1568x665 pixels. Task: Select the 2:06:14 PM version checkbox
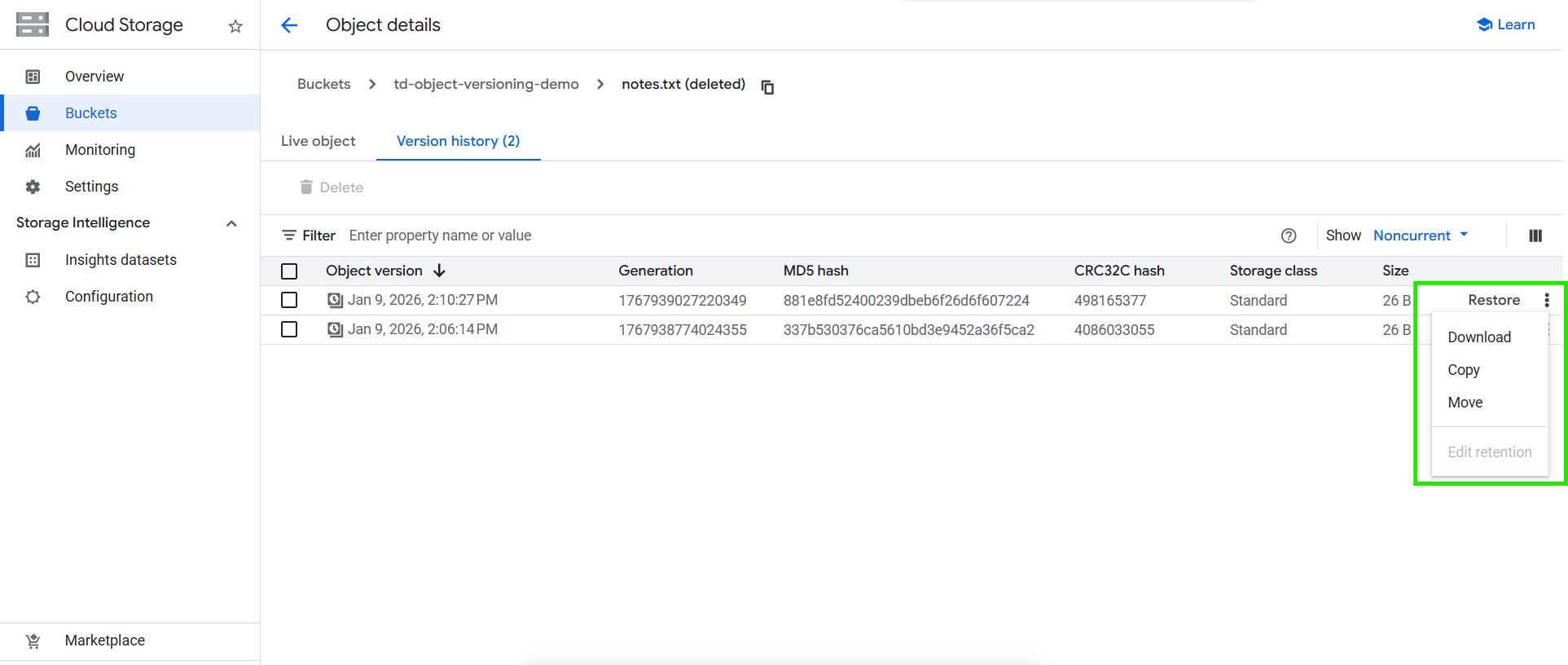(289, 329)
